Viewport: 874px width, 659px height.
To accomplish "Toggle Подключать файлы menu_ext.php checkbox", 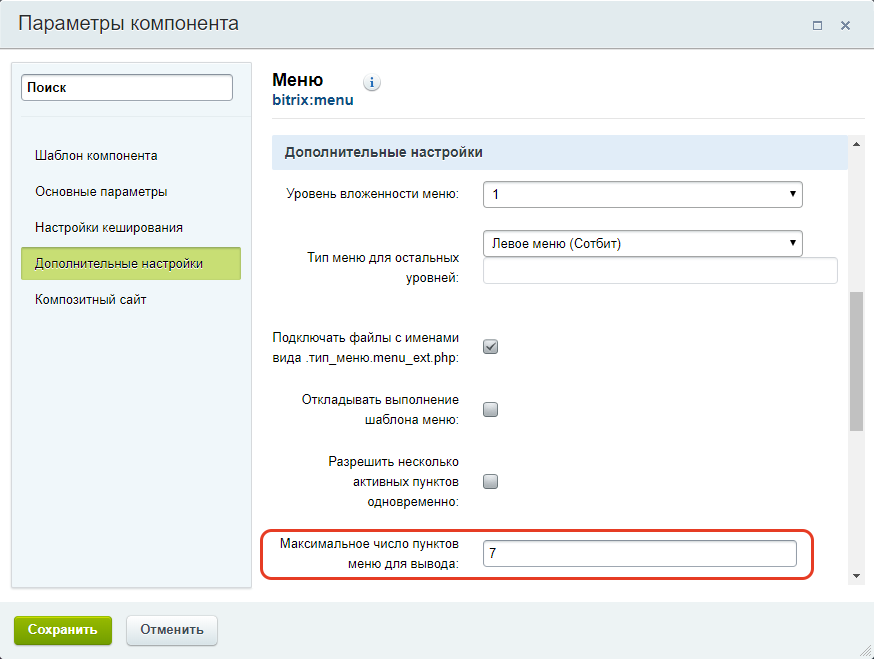I will tap(491, 347).
